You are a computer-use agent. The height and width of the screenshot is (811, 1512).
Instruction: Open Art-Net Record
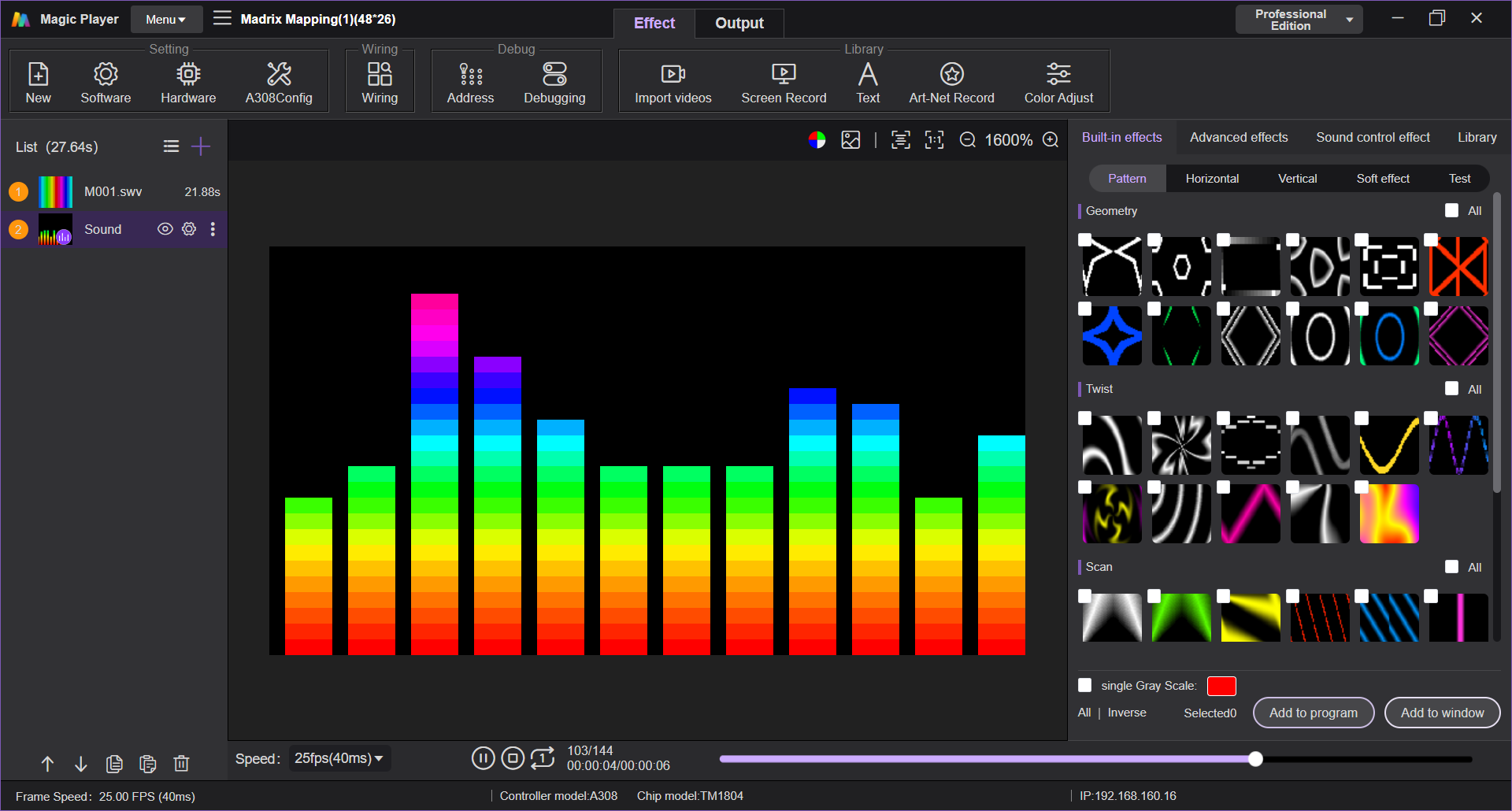[x=951, y=83]
